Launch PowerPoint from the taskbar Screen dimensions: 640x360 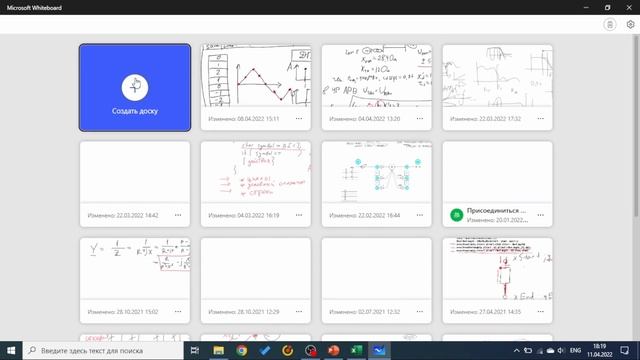point(333,351)
